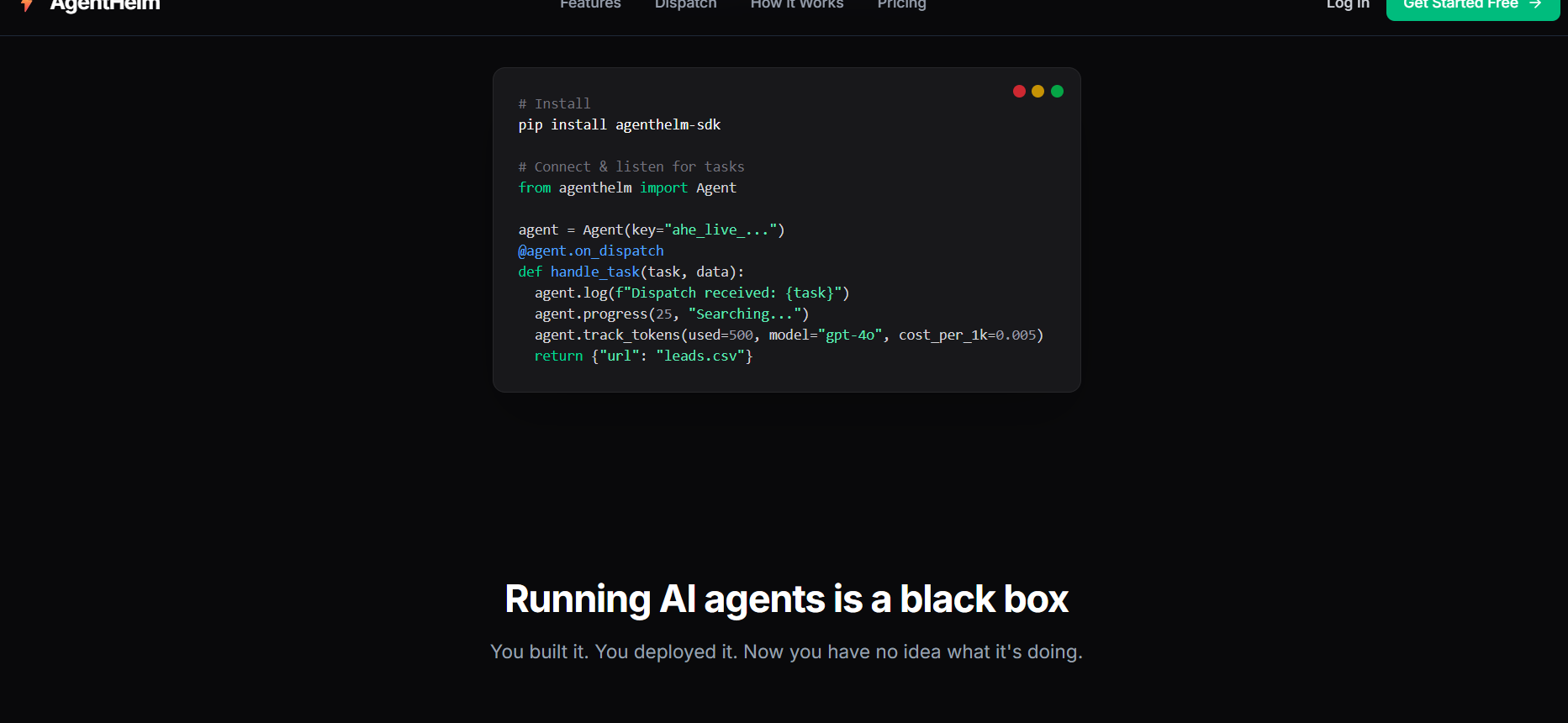The image size is (1568, 723).
Task: Click the Log in link
Action: point(1348,4)
